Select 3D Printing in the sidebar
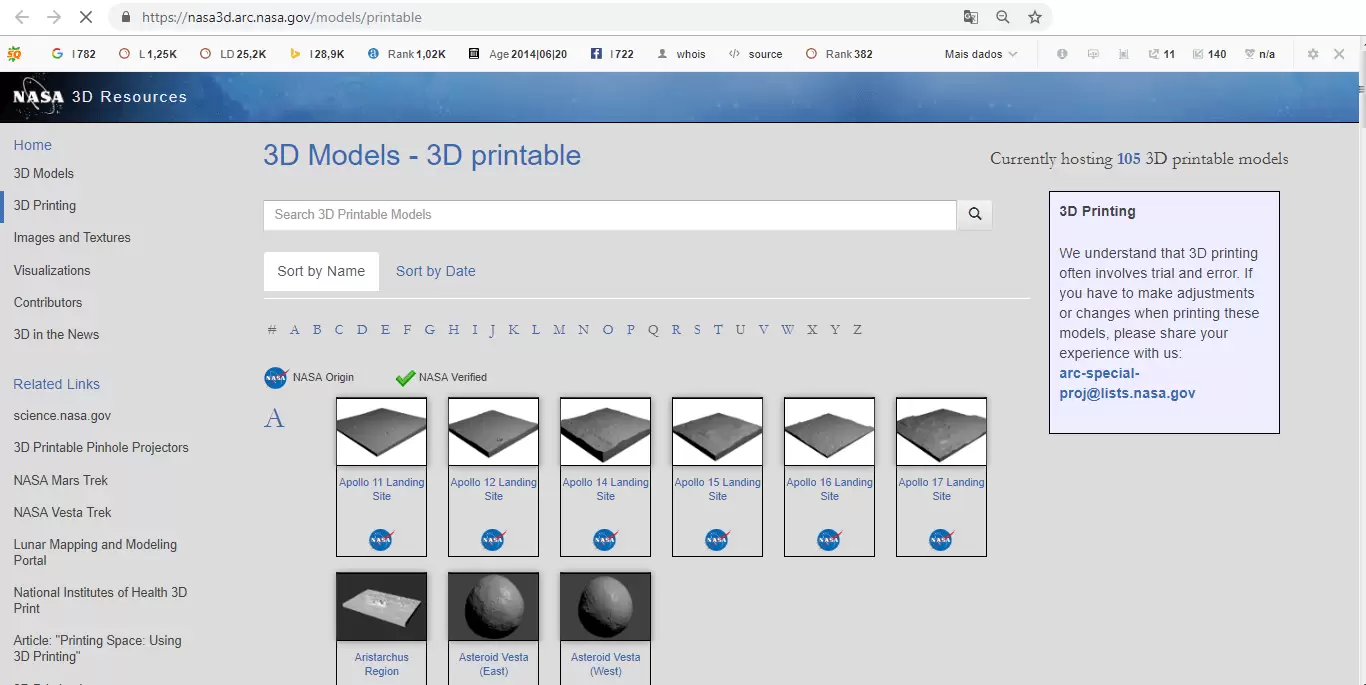 pyautogui.click(x=45, y=205)
